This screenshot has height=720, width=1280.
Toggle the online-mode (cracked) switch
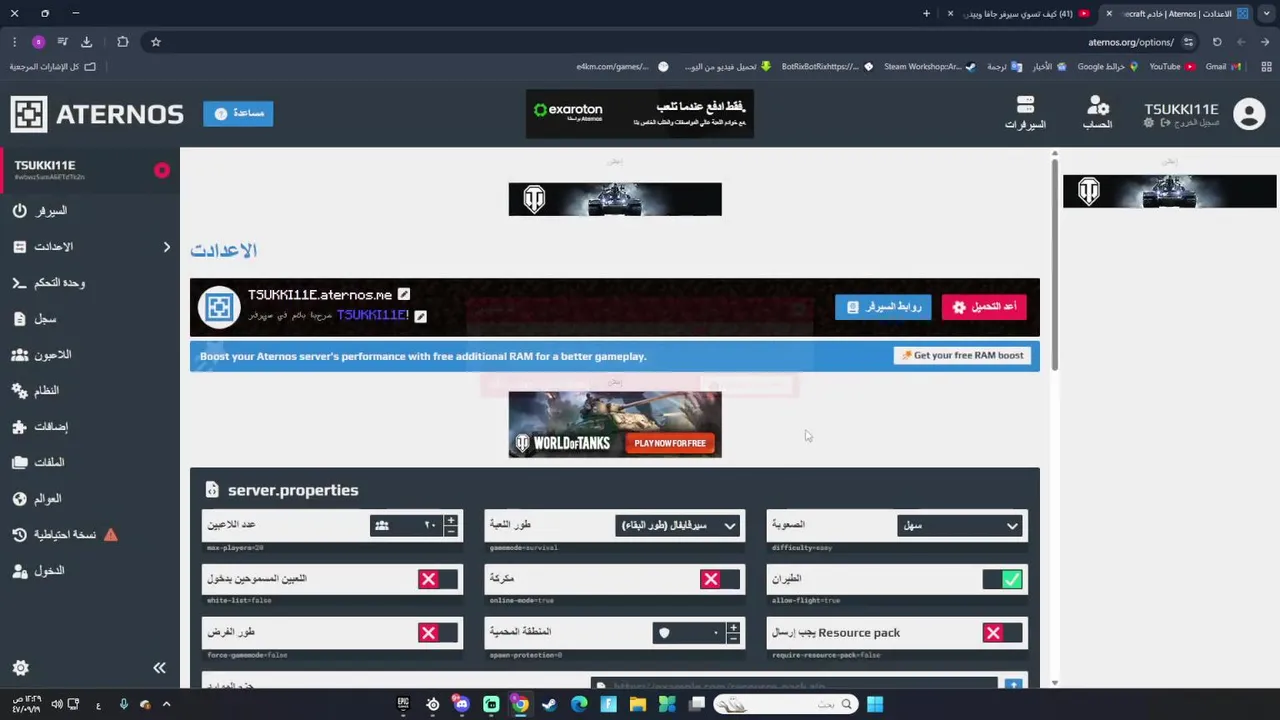720,579
